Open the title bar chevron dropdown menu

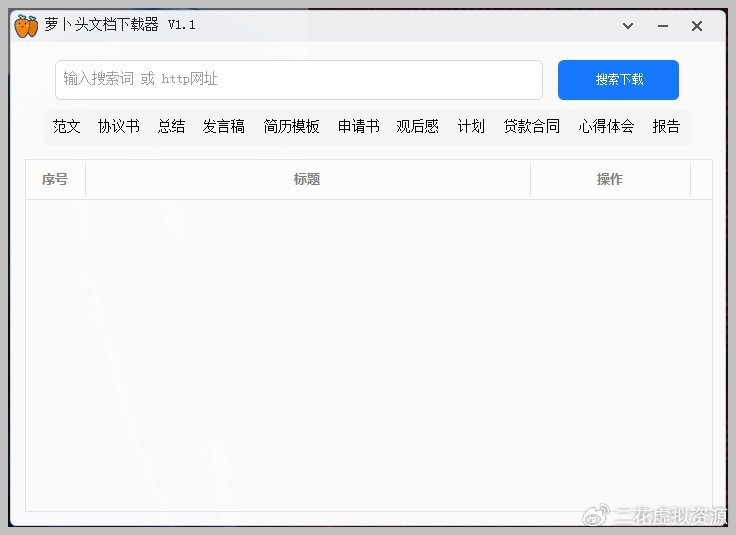pos(628,26)
